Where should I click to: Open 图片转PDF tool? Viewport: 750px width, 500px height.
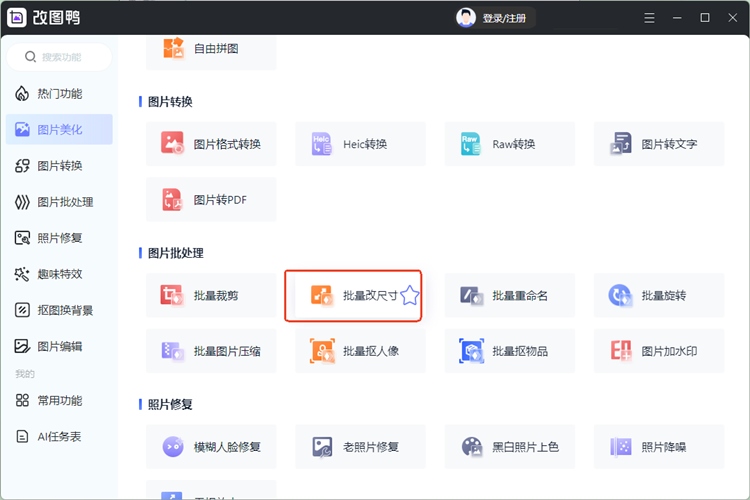coord(211,200)
